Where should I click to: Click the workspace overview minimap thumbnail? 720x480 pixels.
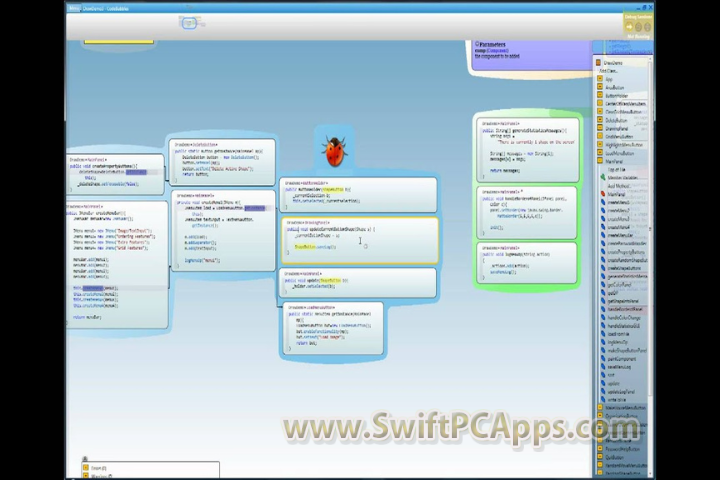click(x=190, y=23)
